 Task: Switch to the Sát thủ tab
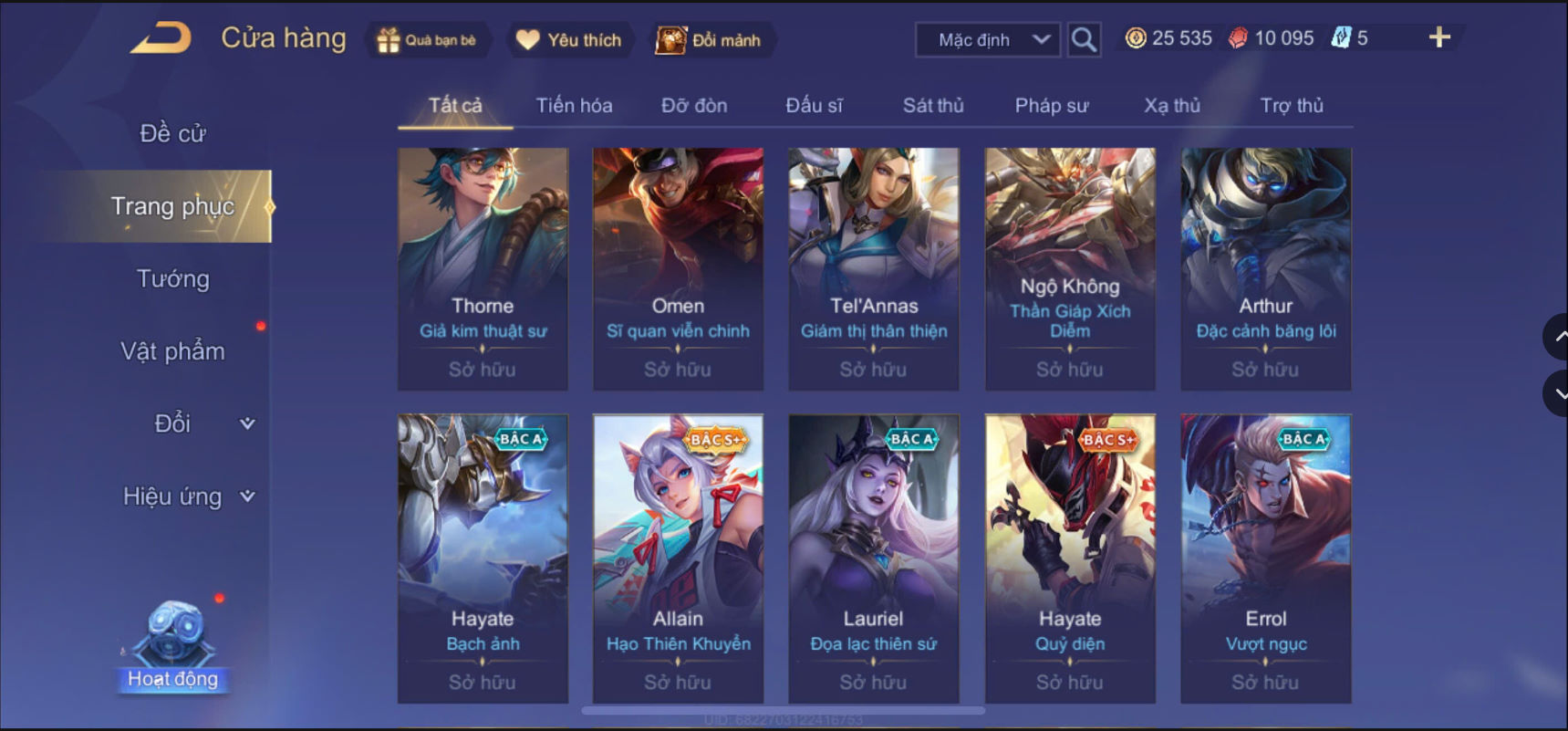pos(933,106)
